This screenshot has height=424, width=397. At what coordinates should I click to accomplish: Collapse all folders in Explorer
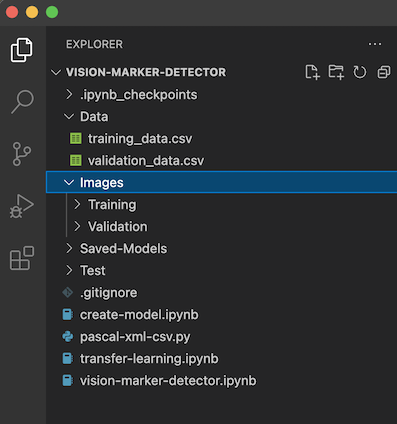[x=384, y=72]
